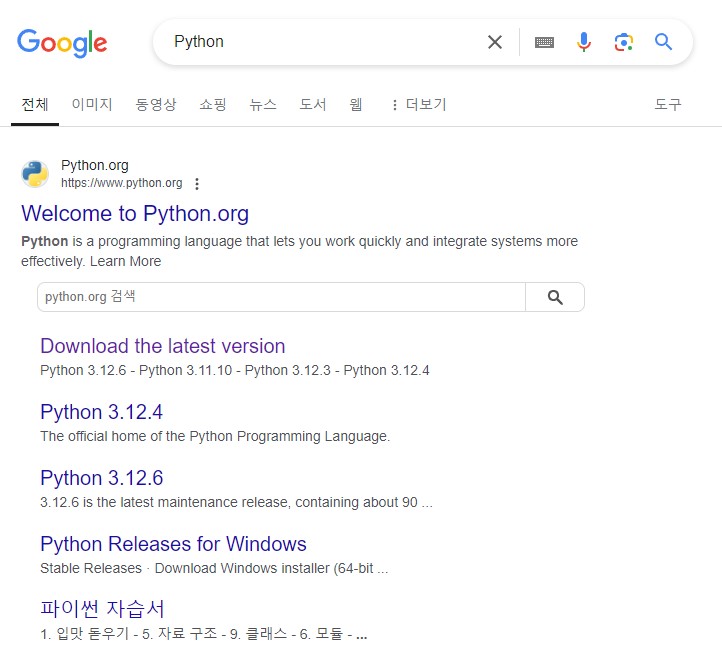
Task: Open the on-screen keyboard input tool
Action: click(x=544, y=42)
